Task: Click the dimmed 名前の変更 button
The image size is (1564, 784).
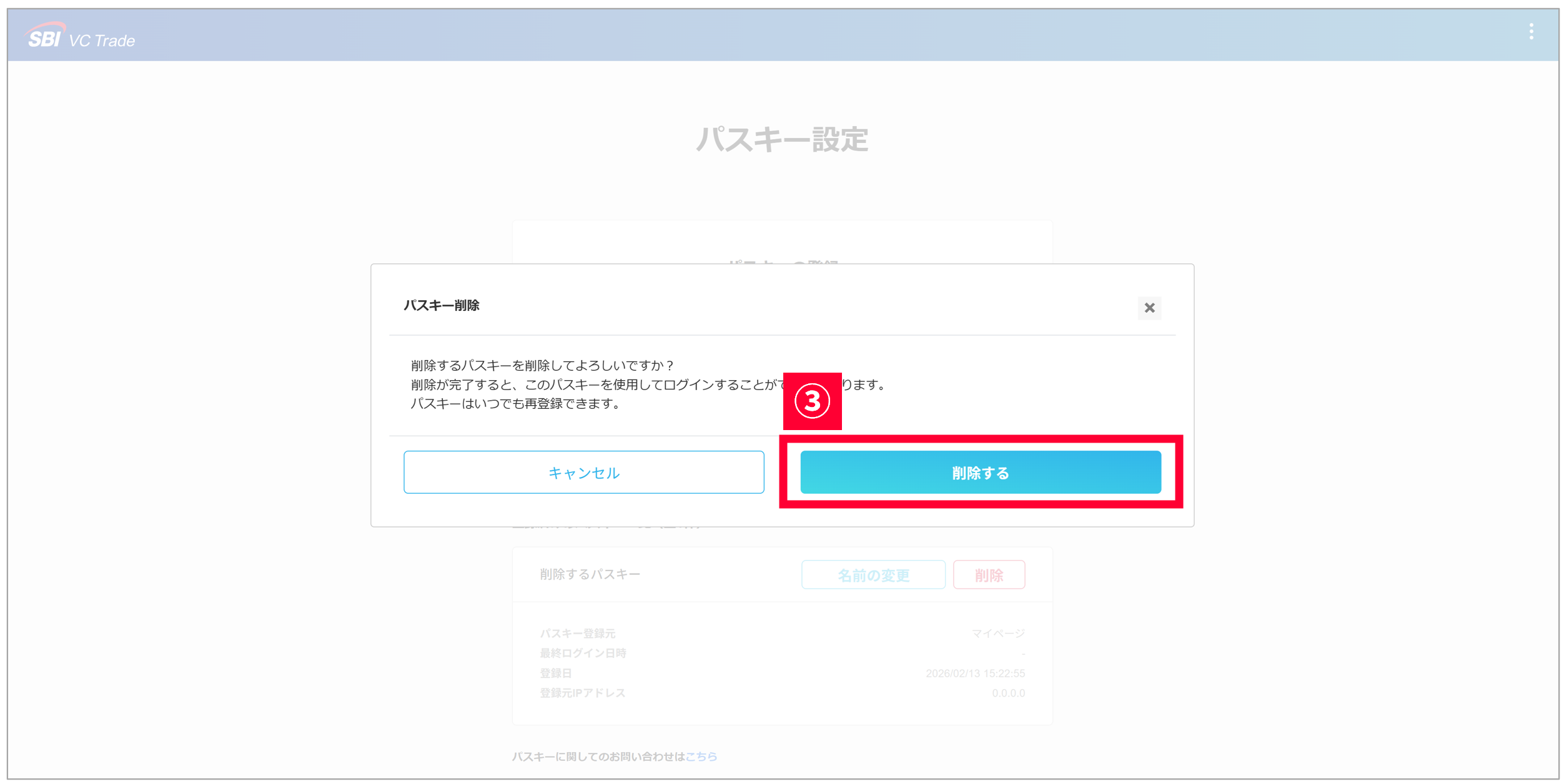Action: (x=873, y=575)
